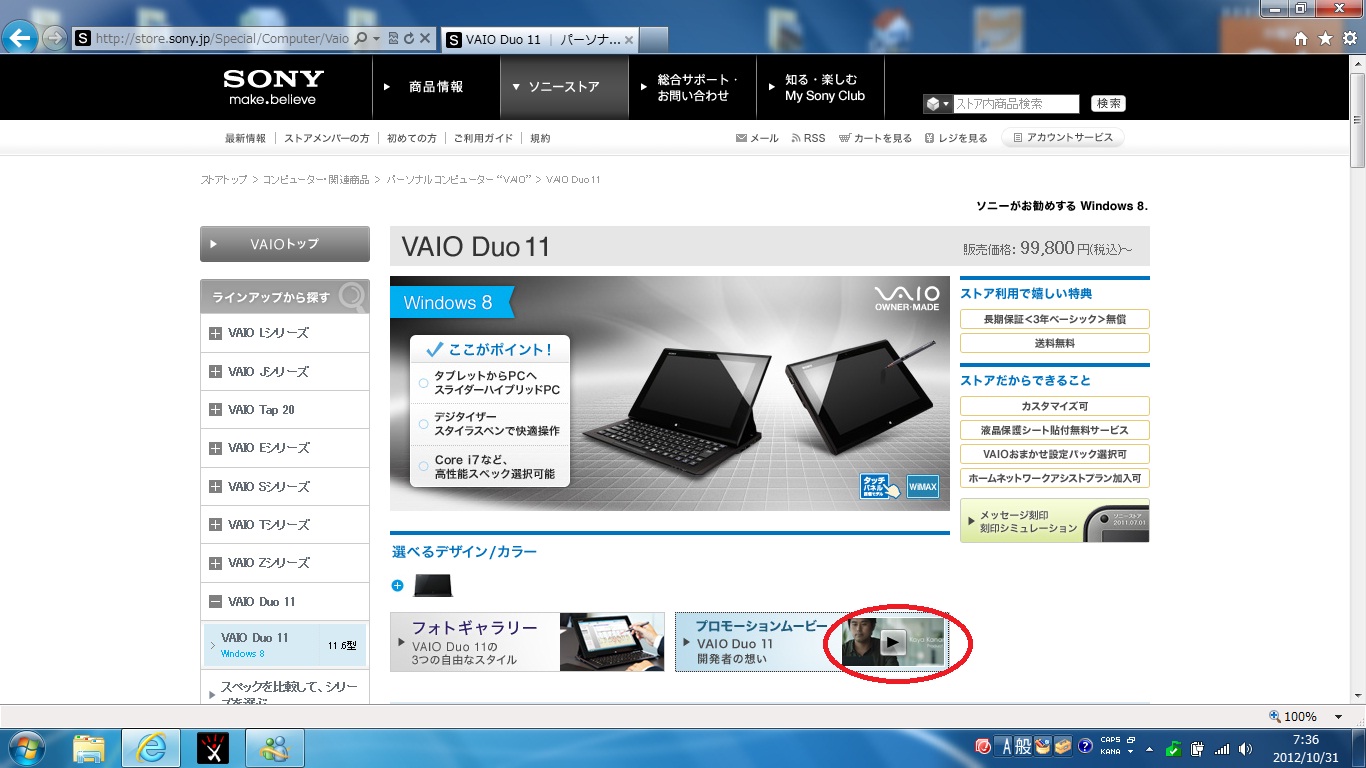Select the VAIO Duo 11 browser tab

538,39
